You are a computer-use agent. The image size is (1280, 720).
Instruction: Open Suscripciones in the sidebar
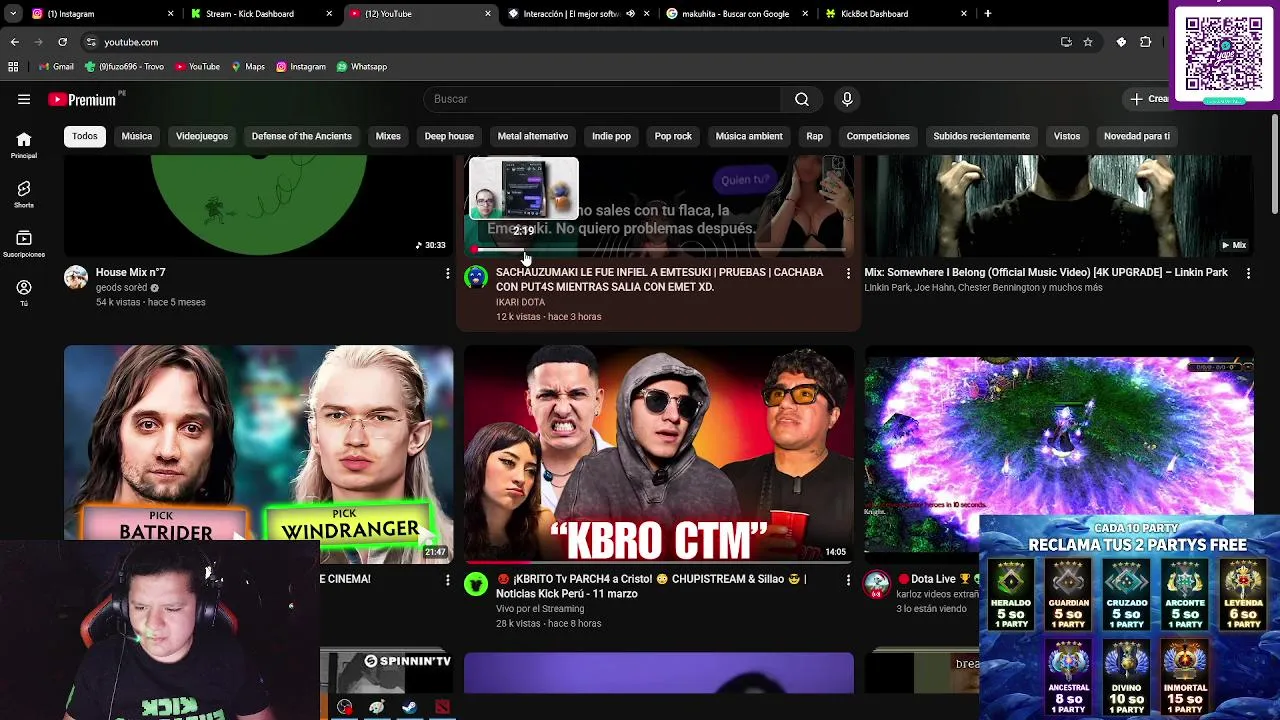pos(24,244)
